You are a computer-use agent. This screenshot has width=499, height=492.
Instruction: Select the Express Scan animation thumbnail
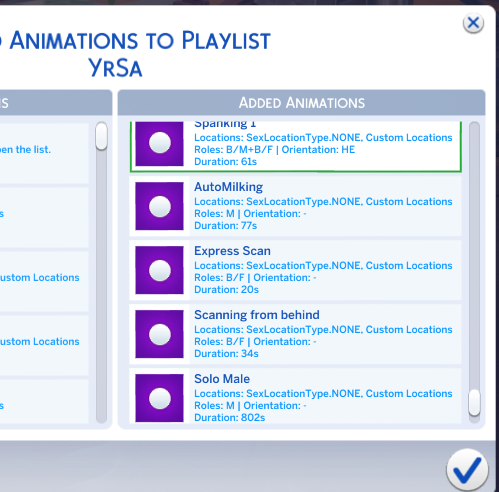point(159,270)
